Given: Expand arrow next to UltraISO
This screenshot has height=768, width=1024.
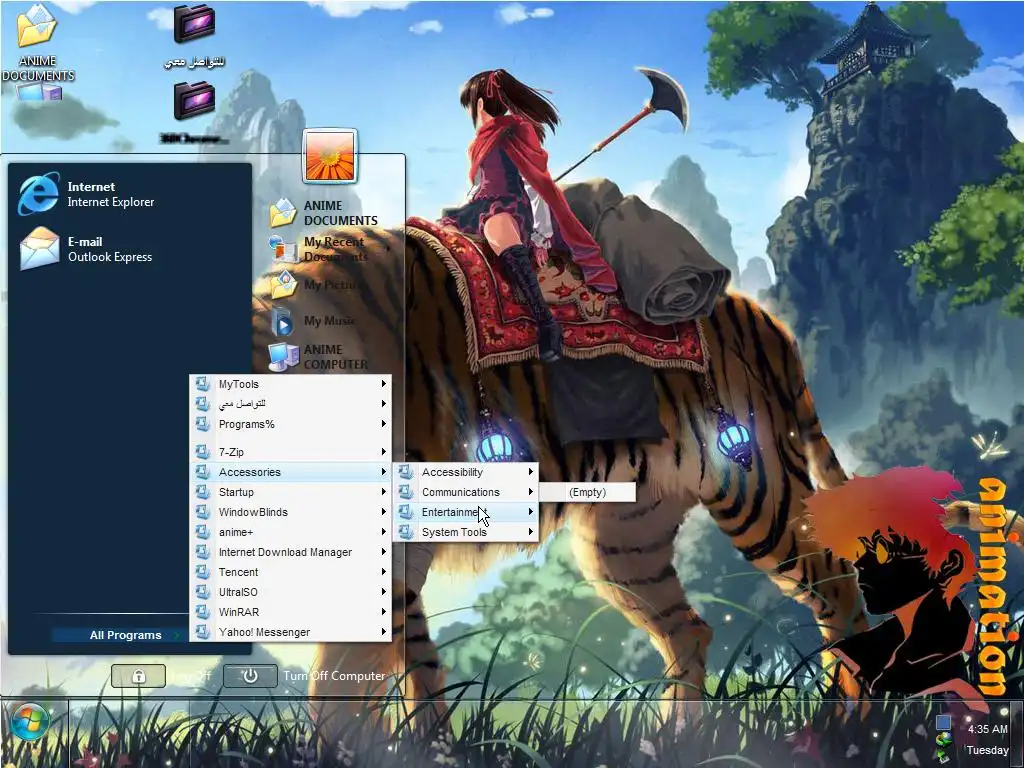Looking at the screenshot, I should point(383,592).
